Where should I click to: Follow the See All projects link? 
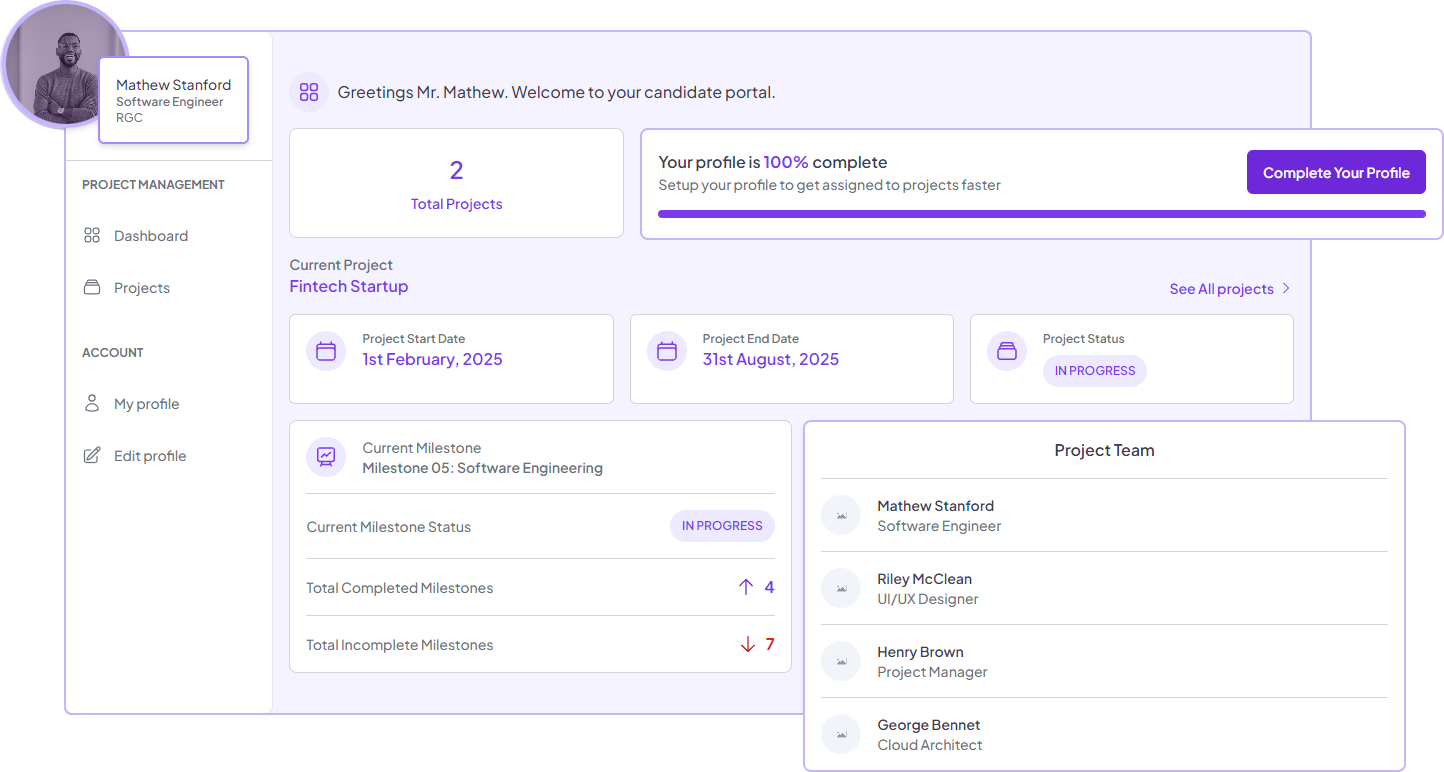[1221, 289]
